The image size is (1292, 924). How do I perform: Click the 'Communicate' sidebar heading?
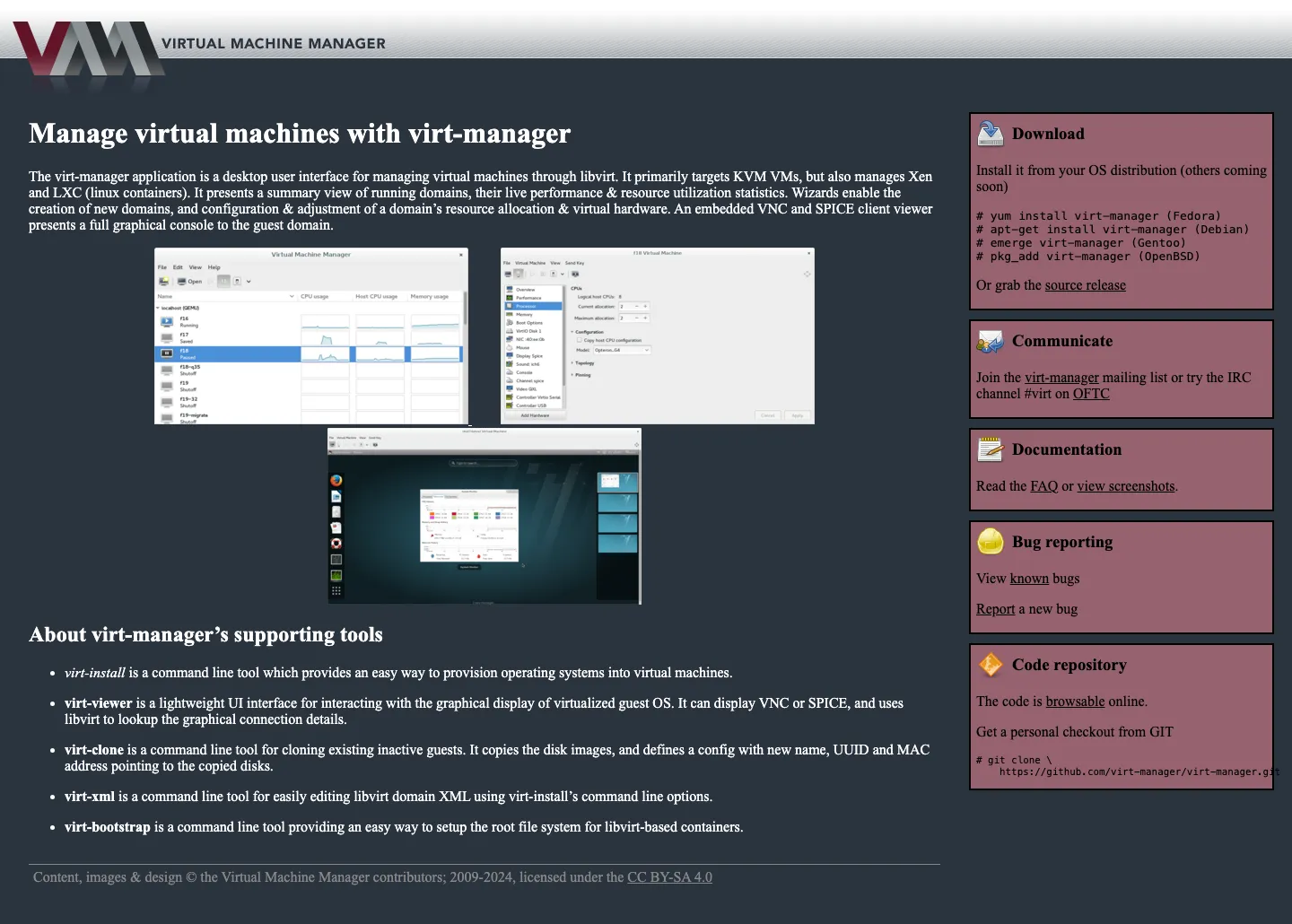pyautogui.click(x=1062, y=341)
